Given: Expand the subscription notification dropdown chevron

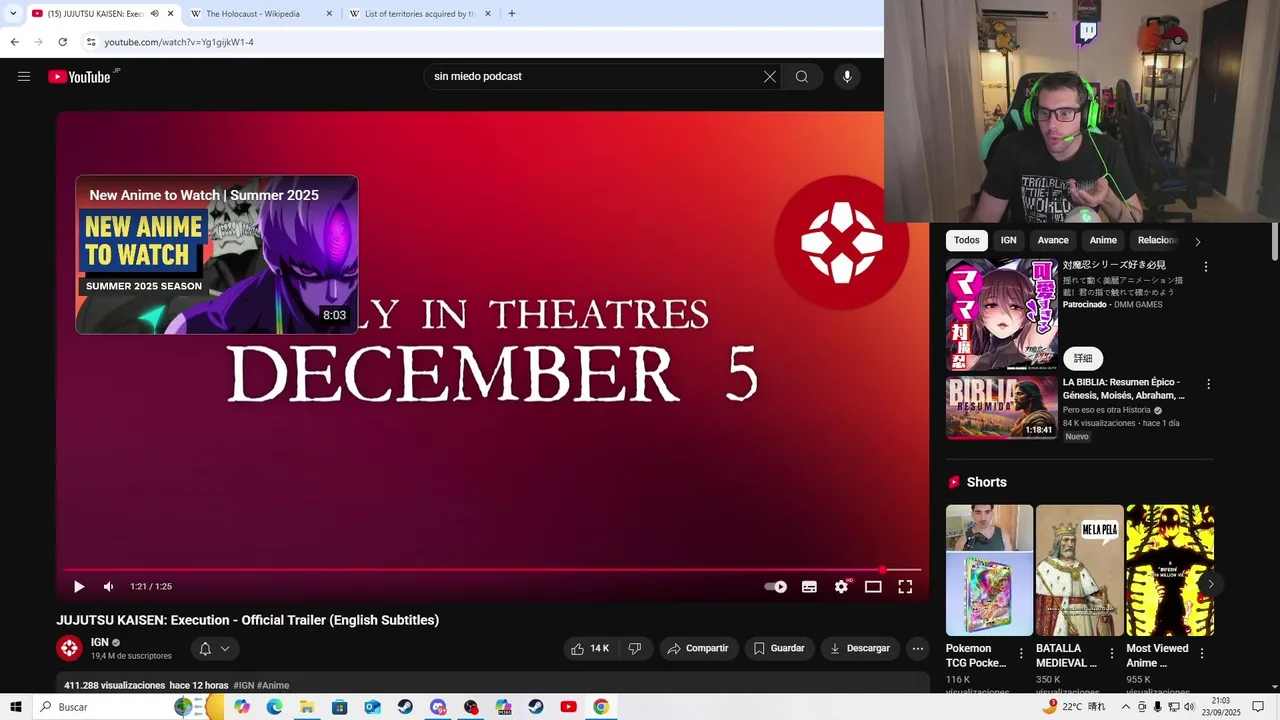Looking at the screenshot, I should [225, 649].
